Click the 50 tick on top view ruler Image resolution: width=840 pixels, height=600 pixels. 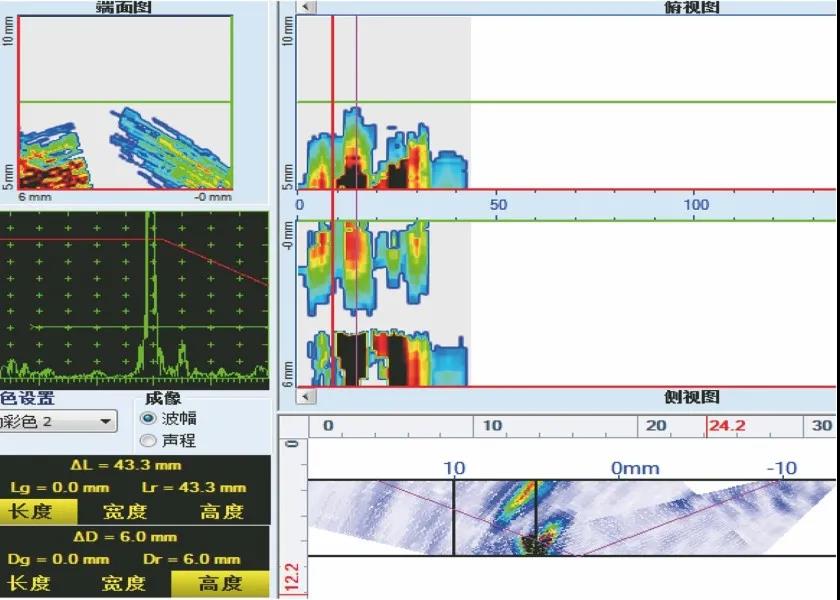tap(498, 205)
